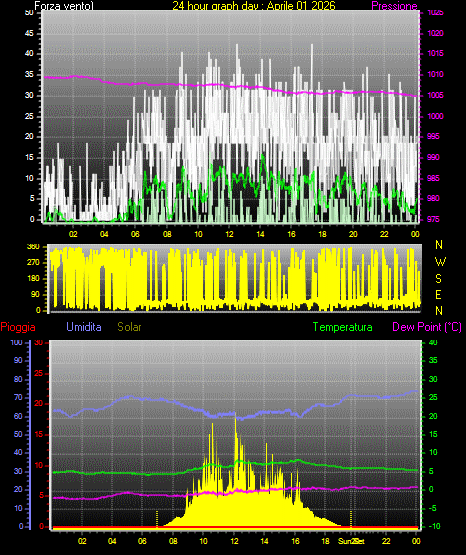Click the E compass direction label

pos(438,295)
